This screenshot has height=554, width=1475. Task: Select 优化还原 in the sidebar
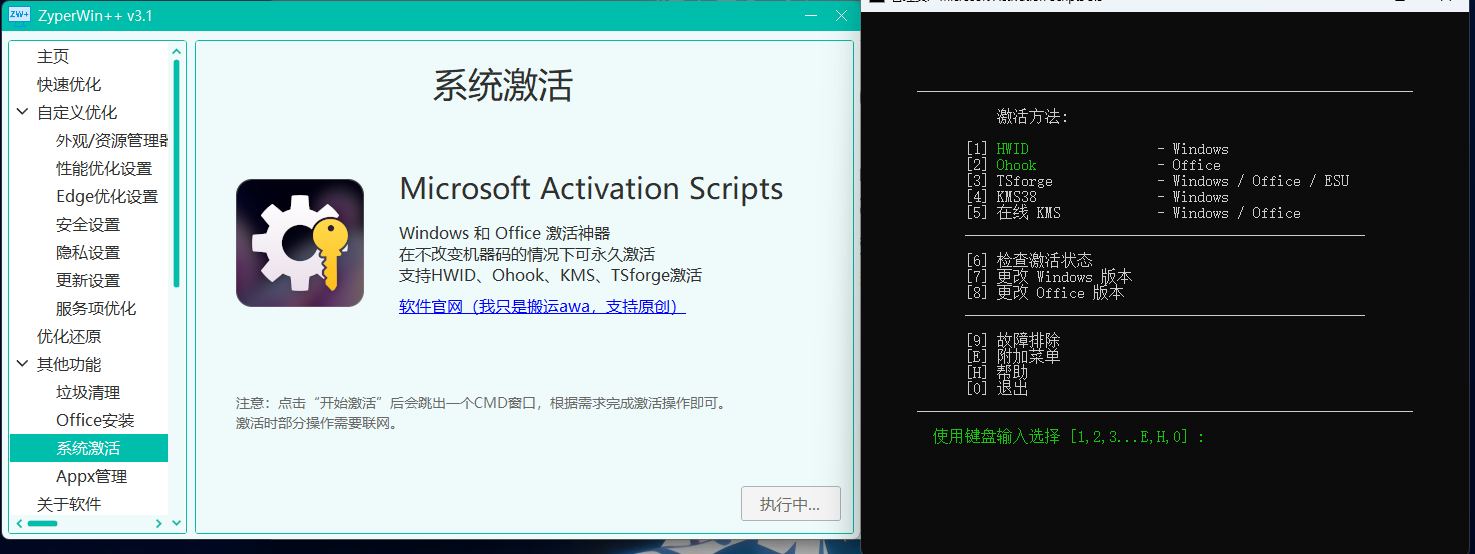pos(69,337)
